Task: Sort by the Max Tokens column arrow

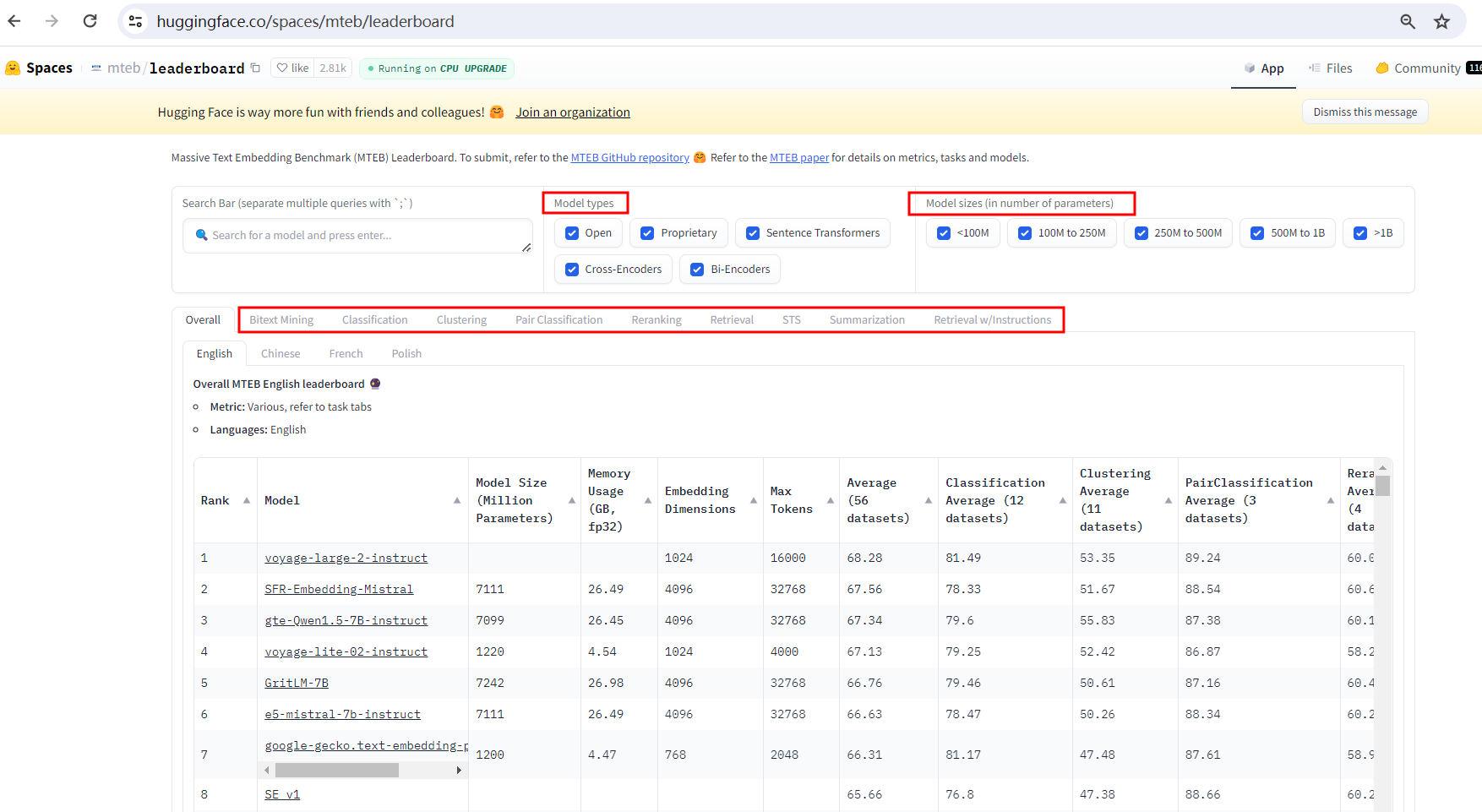Action: (x=831, y=500)
